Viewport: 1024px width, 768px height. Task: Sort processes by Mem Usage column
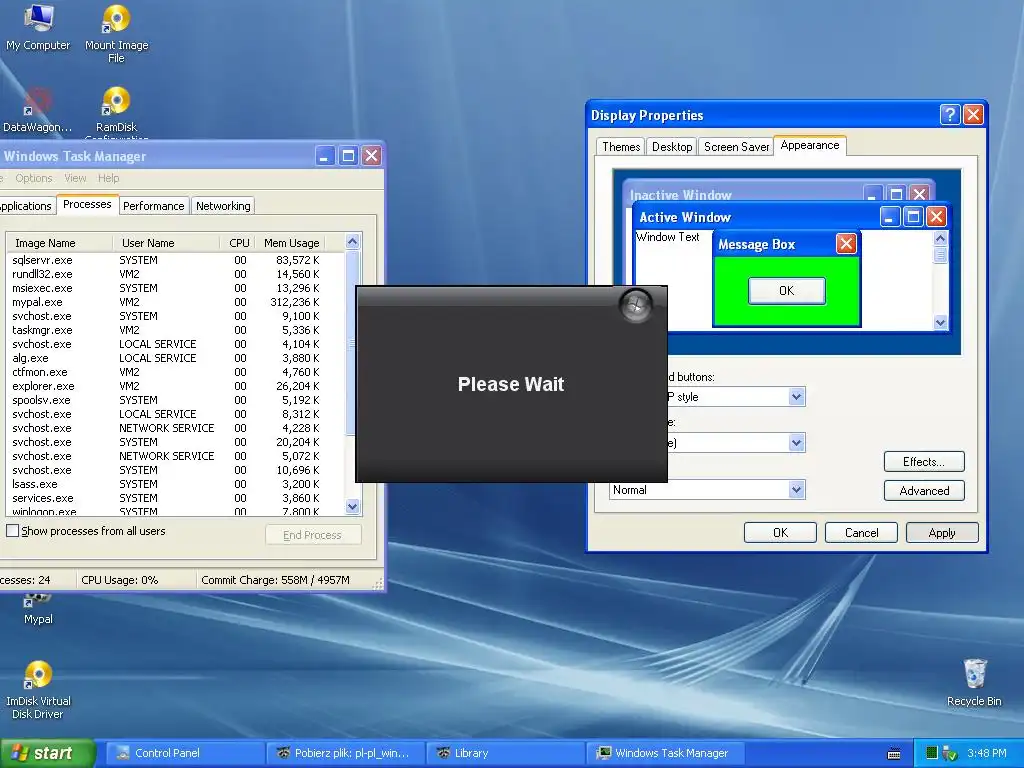click(x=291, y=243)
